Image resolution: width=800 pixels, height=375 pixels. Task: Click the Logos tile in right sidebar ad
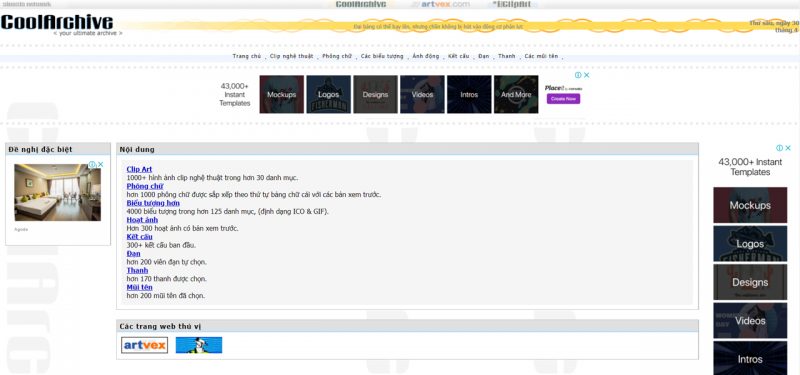(750, 244)
